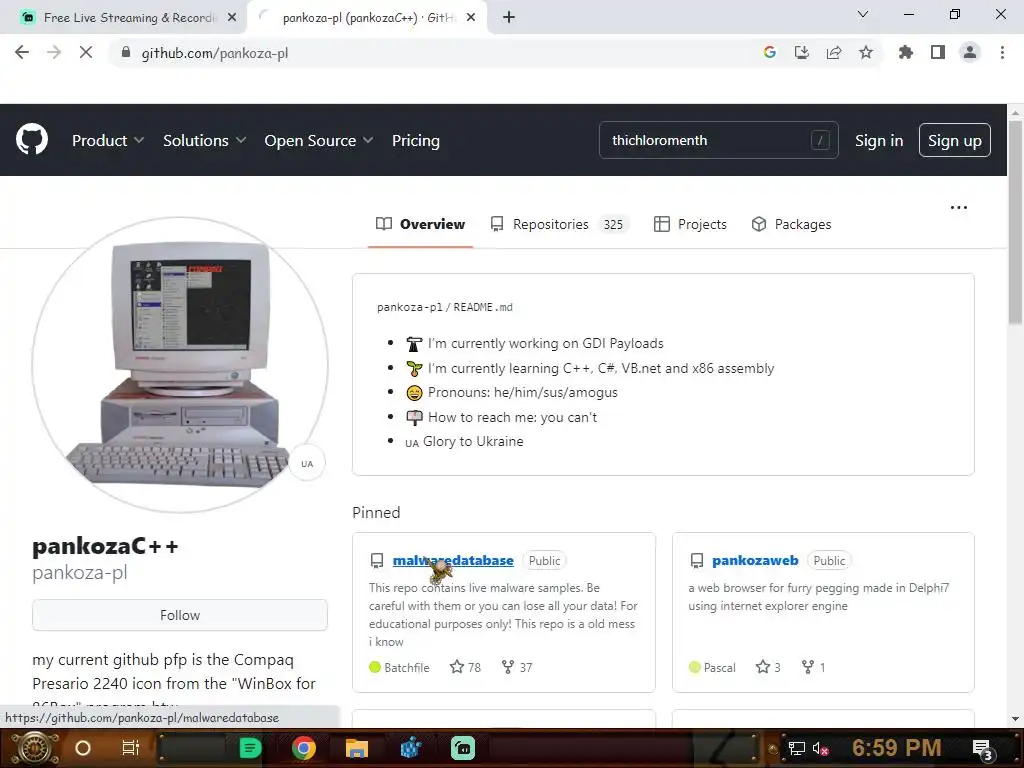The width and height of the screenshot is (1024, 768).
Task: Follow pankoza-pl with the Follow button
Action: pyautogui.click(x=180, y=615)
